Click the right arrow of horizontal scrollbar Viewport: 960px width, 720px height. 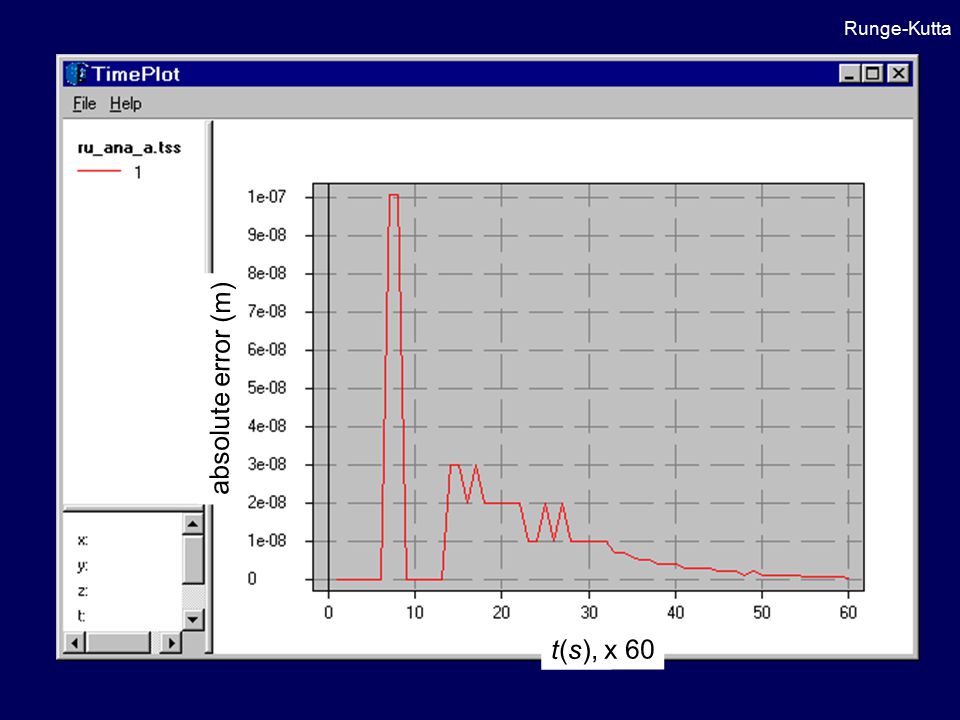point(171,643)
